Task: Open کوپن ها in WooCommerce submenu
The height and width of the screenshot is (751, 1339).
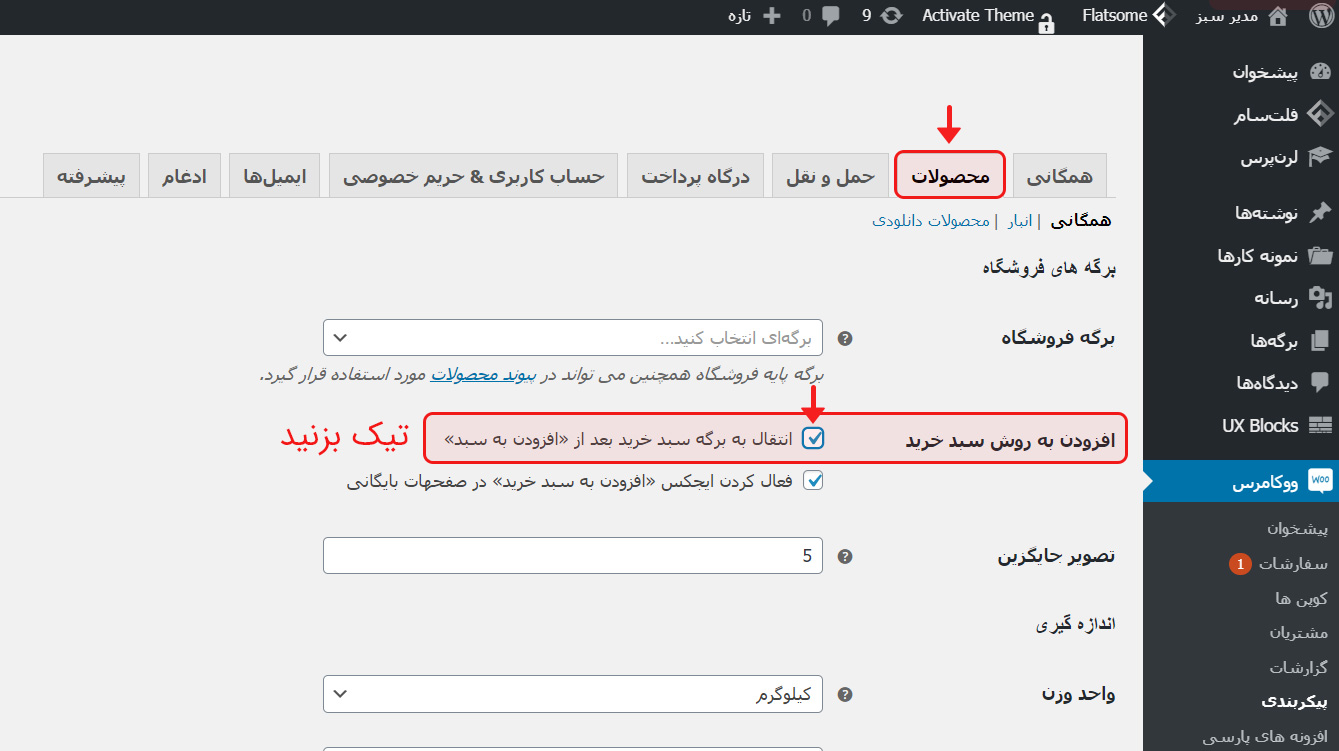Action: (x=1302, y=598)
